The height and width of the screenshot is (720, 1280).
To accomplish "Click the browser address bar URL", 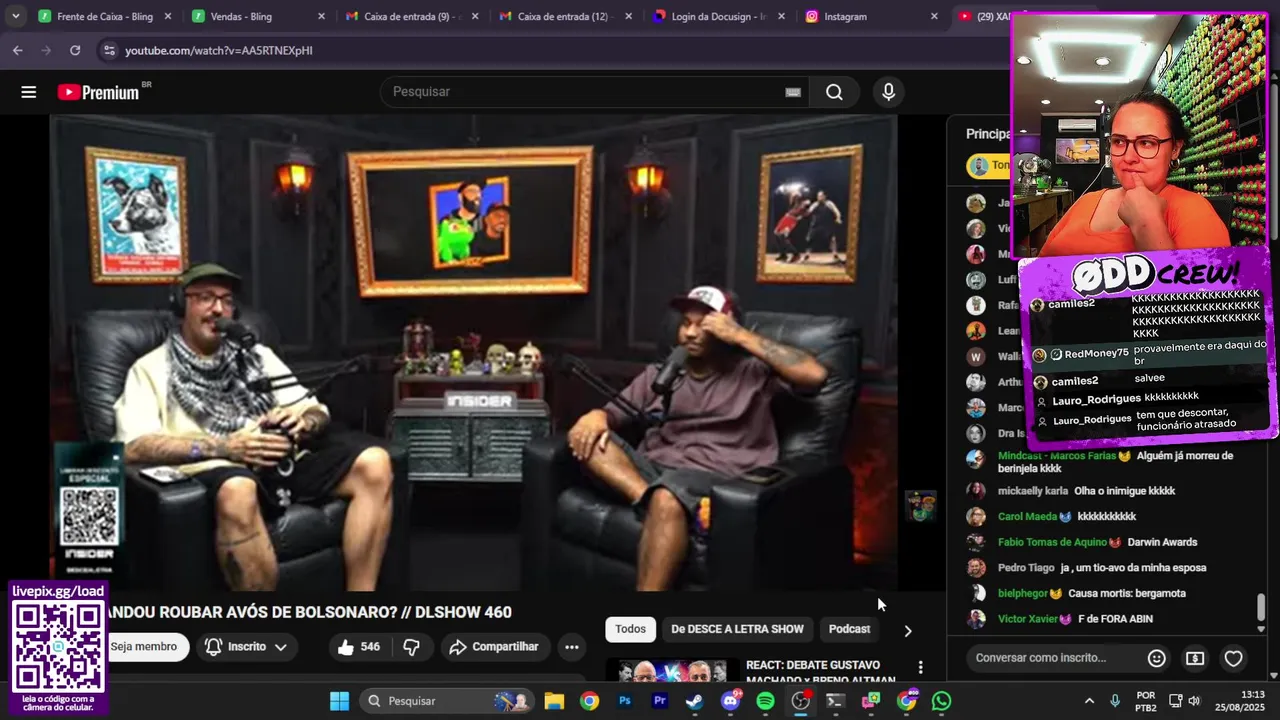I will [219, 50].
